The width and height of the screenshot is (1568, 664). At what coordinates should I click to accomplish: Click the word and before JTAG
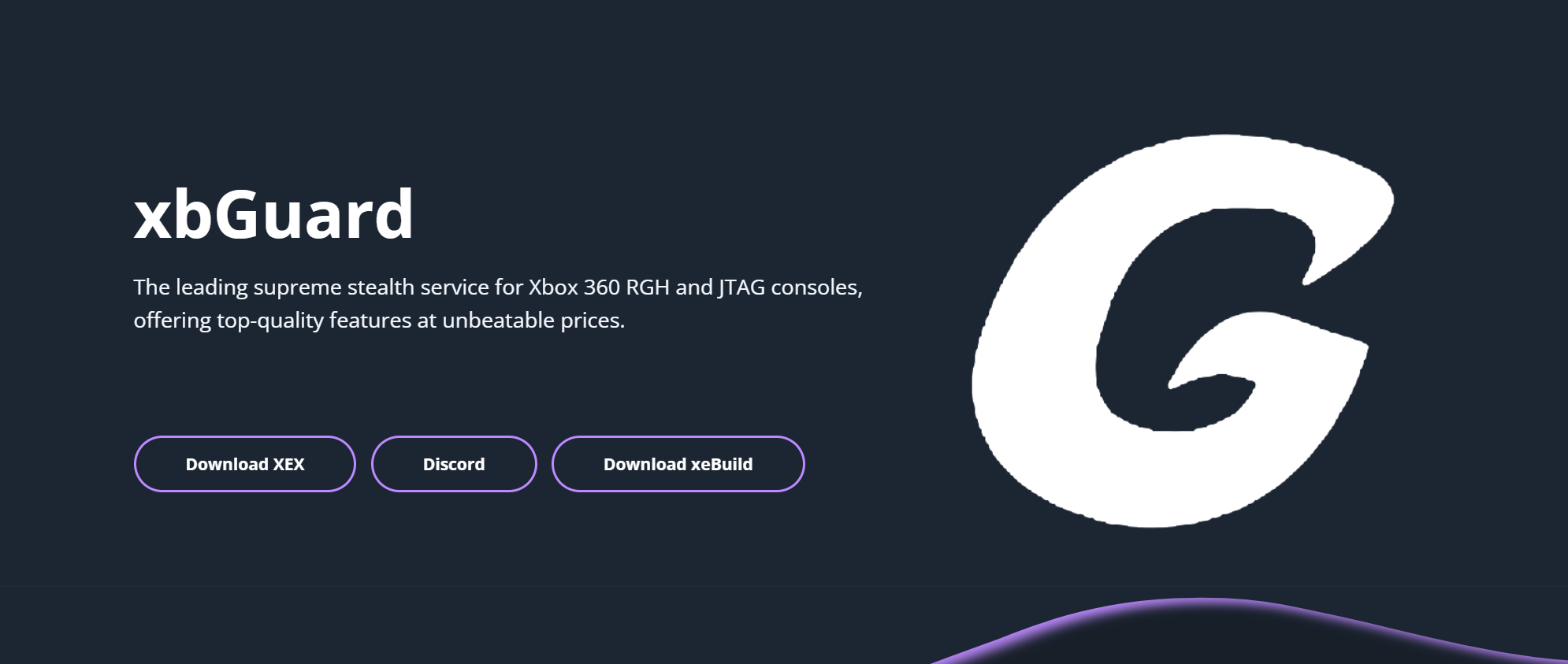tap(693, 287)
